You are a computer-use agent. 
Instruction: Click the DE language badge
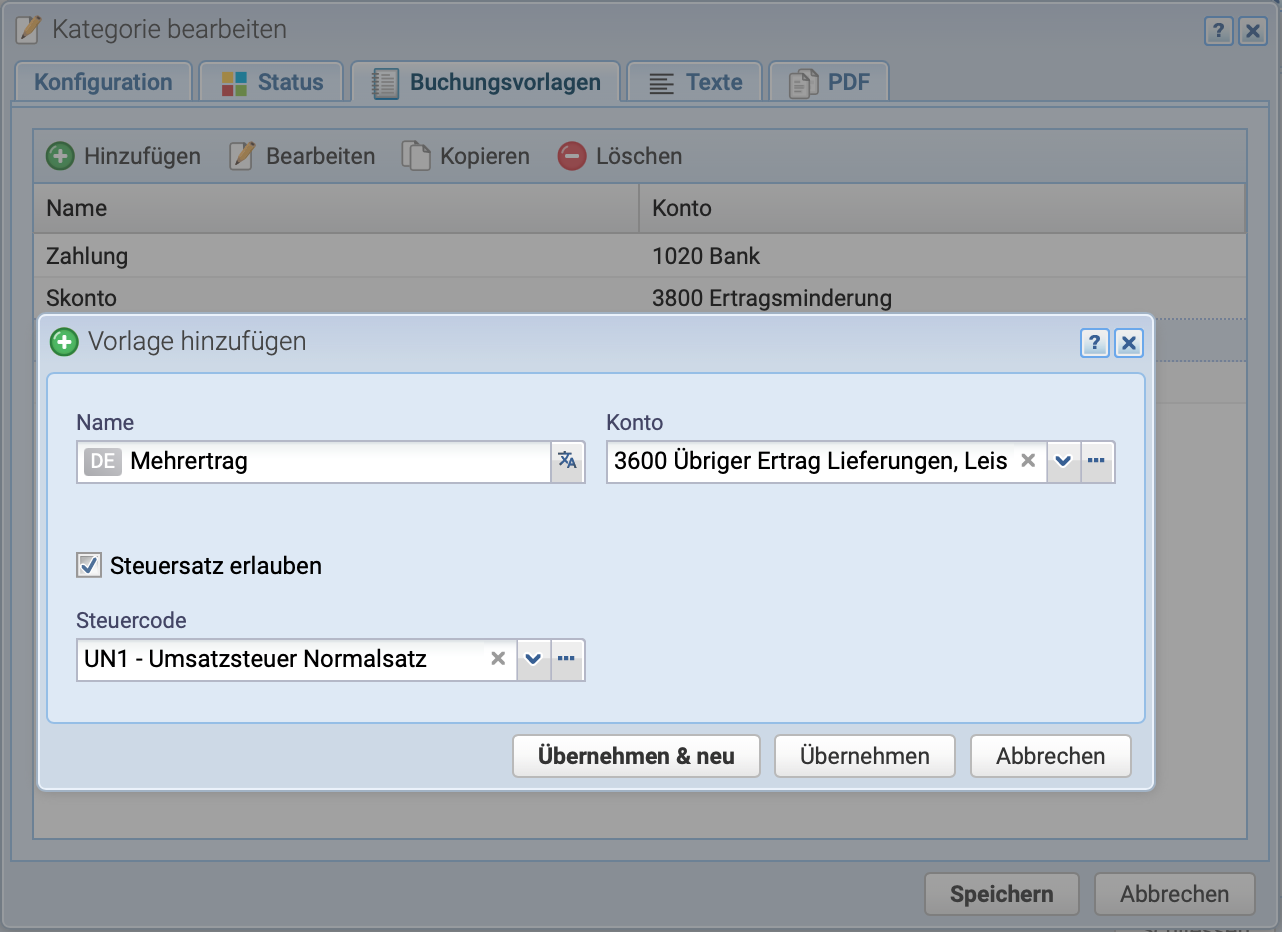103,461
